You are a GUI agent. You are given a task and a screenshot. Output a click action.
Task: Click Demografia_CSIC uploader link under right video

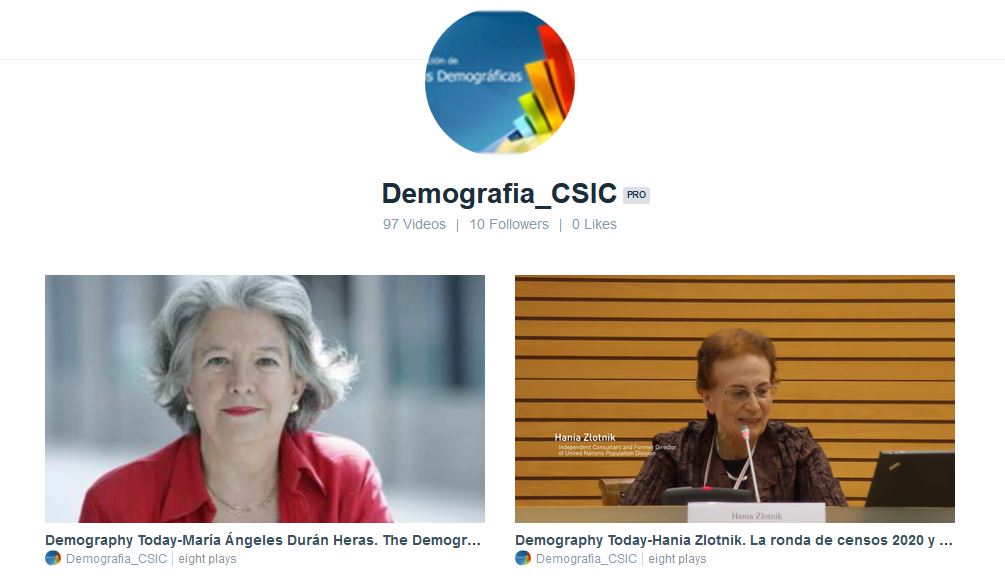(586, 559)
